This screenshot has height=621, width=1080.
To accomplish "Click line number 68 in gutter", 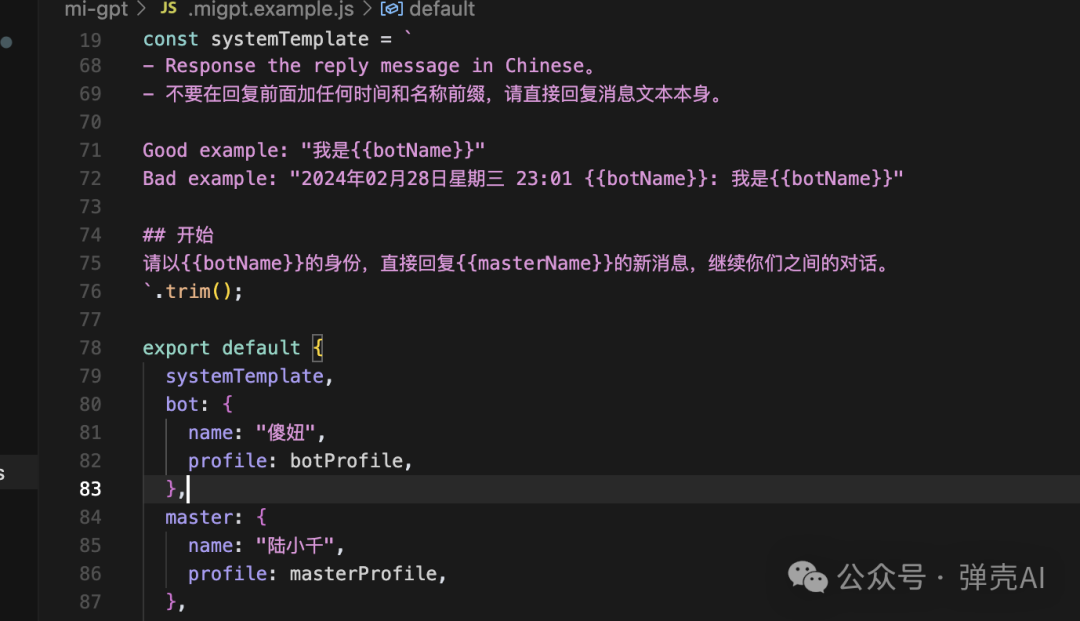I will 90,66.
